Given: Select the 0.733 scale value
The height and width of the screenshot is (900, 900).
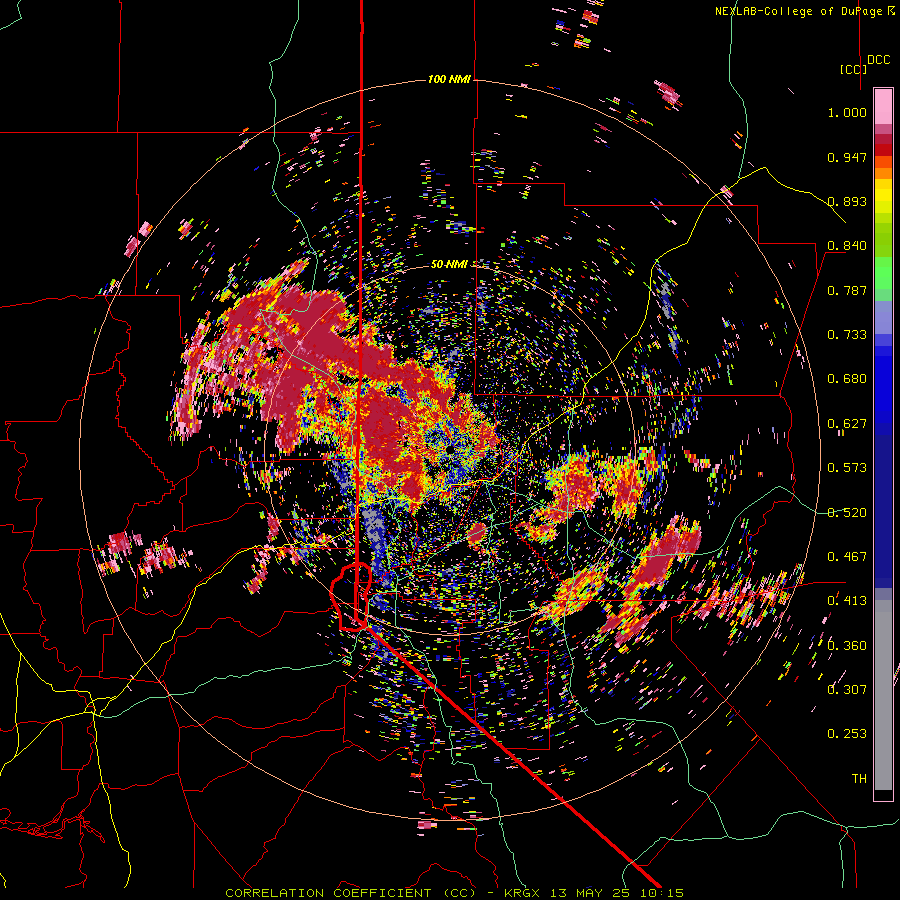Looking at the screenshot, I should click(847, 335).
